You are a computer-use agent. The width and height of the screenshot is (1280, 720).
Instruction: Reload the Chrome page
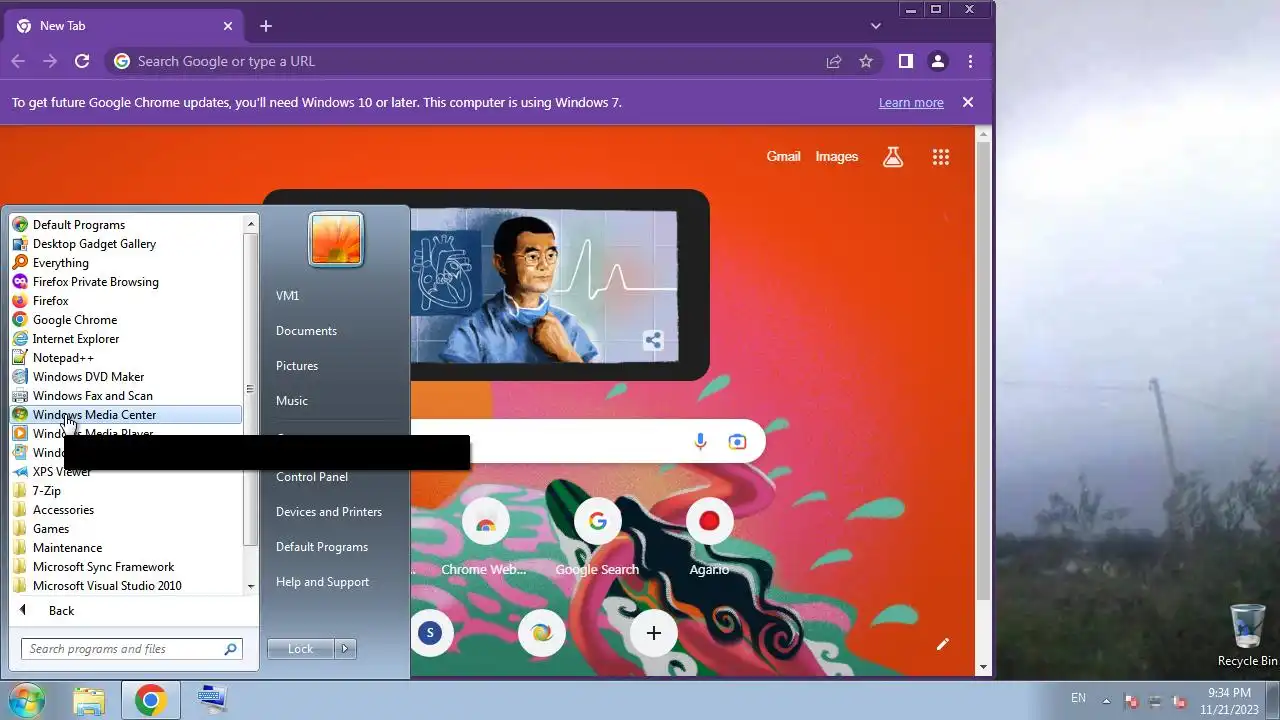82,61
